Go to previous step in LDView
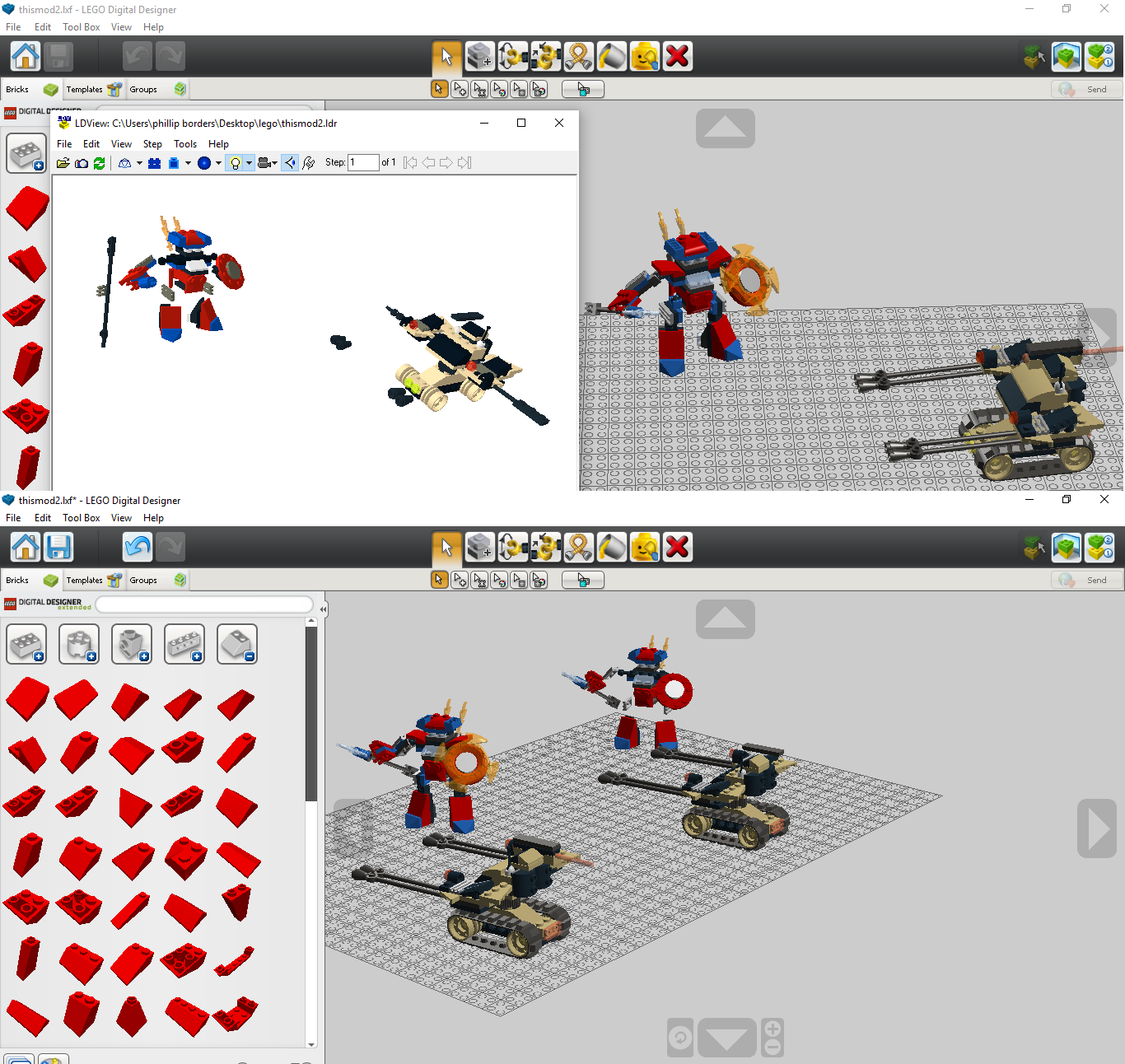Image resolution: width=1125 pixels, height=1064 pixels. pyautogui.click(x=428, y=163)
